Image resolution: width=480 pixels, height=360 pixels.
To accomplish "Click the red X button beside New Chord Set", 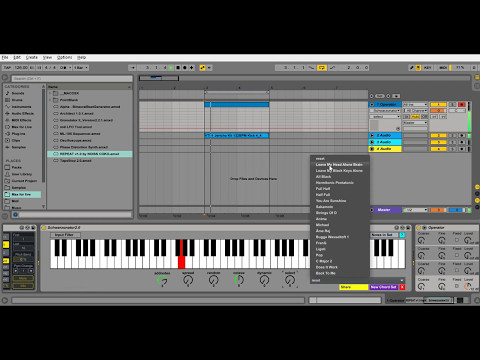I will (402, 287).
